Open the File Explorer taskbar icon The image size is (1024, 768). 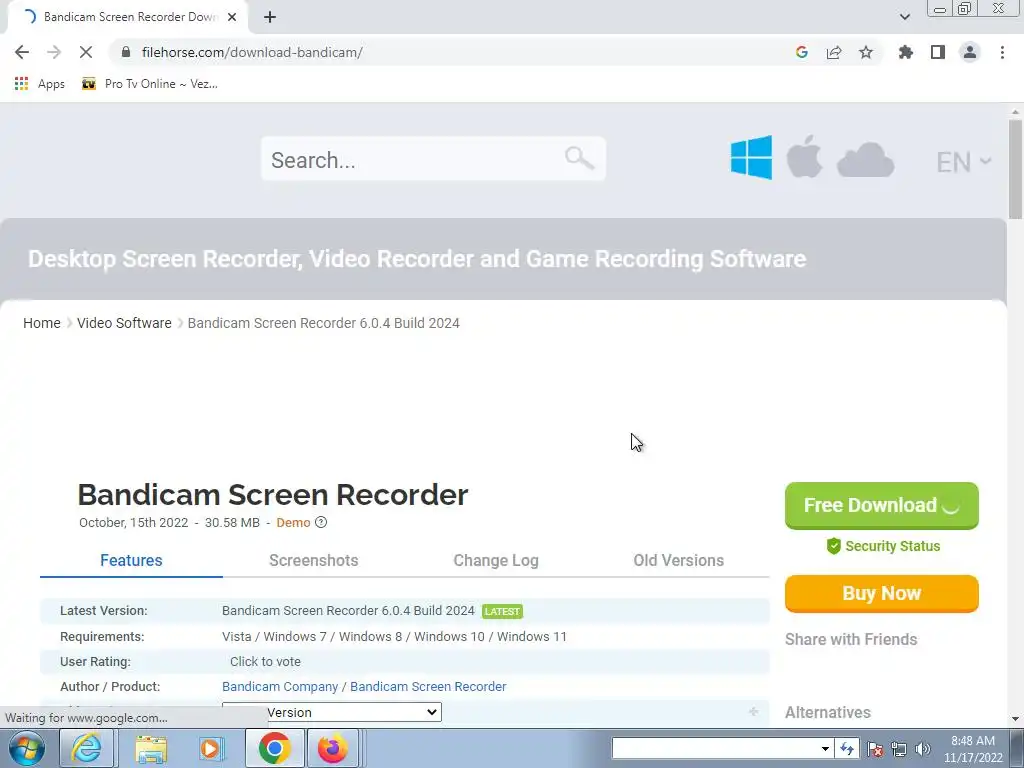point(151,748)
